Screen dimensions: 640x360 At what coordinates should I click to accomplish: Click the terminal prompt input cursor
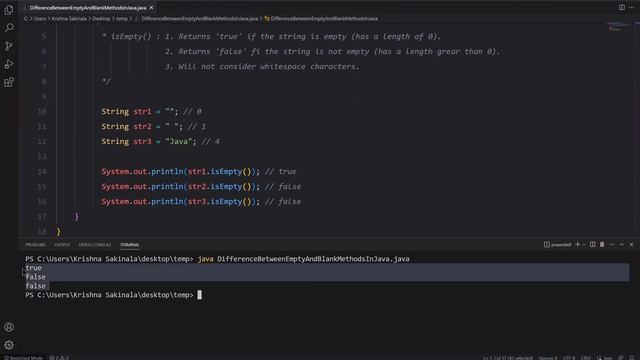click(200, 295)
